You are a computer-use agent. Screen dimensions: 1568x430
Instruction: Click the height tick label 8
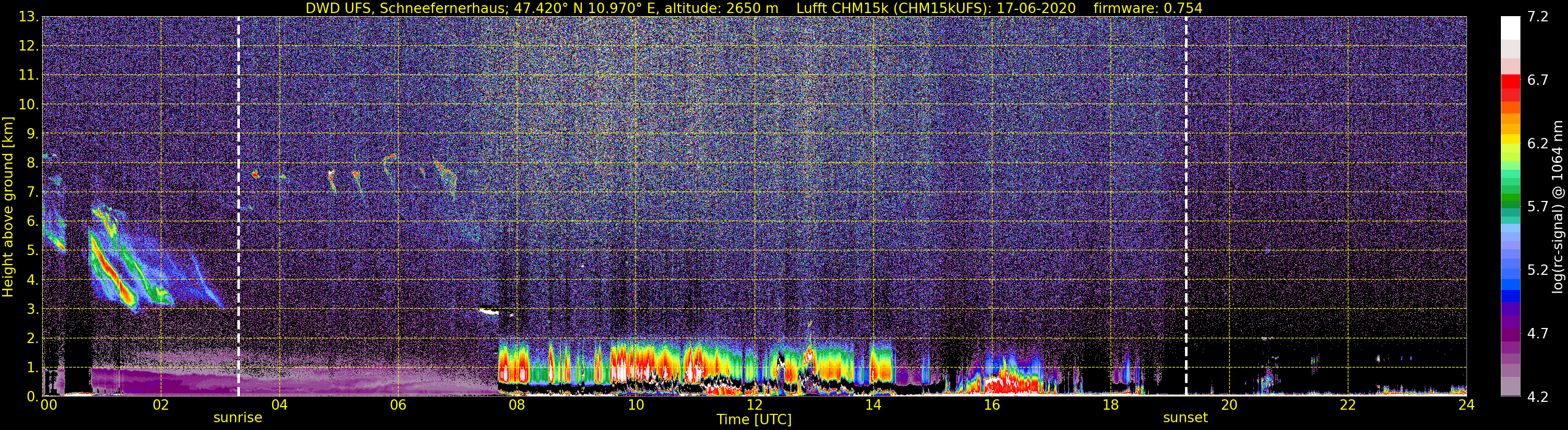tap(32, 163)
